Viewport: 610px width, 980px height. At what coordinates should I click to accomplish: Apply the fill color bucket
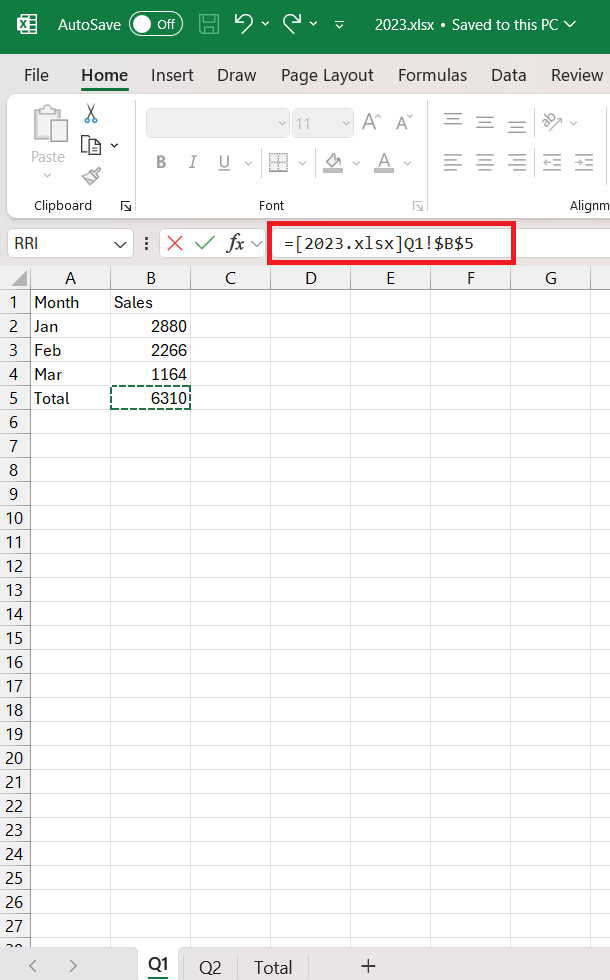[333, 162]
